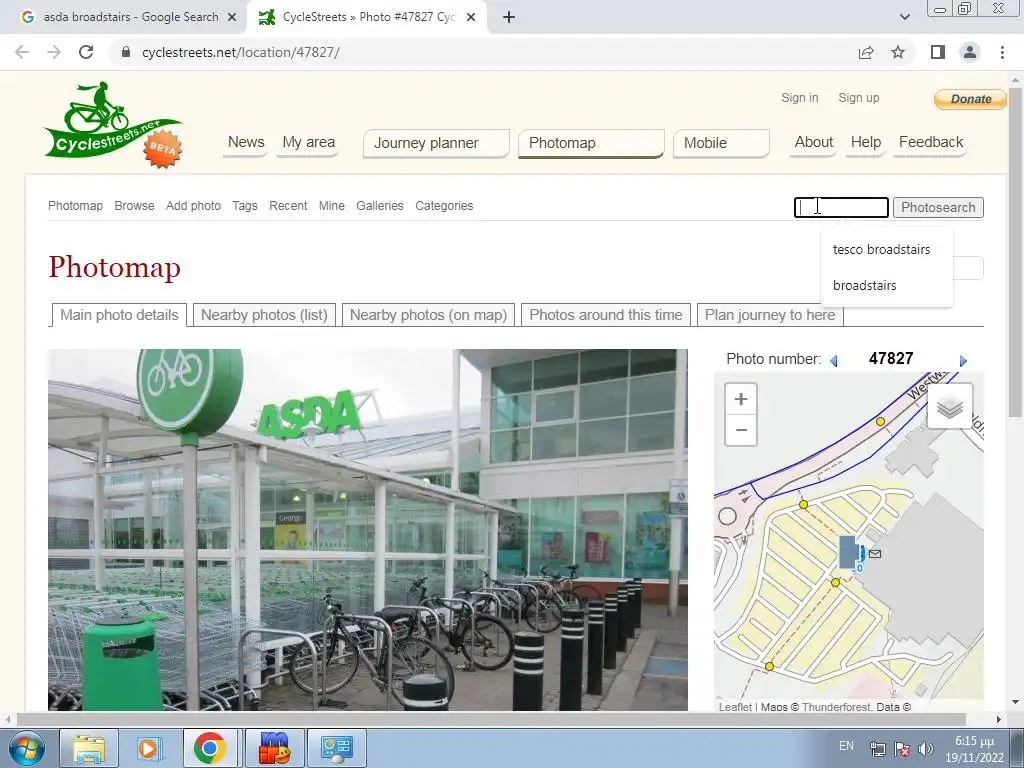The image size is (1024, 768).
Task: Open Windows Explorer from the taskbar
Action: (x=89, y=748)
